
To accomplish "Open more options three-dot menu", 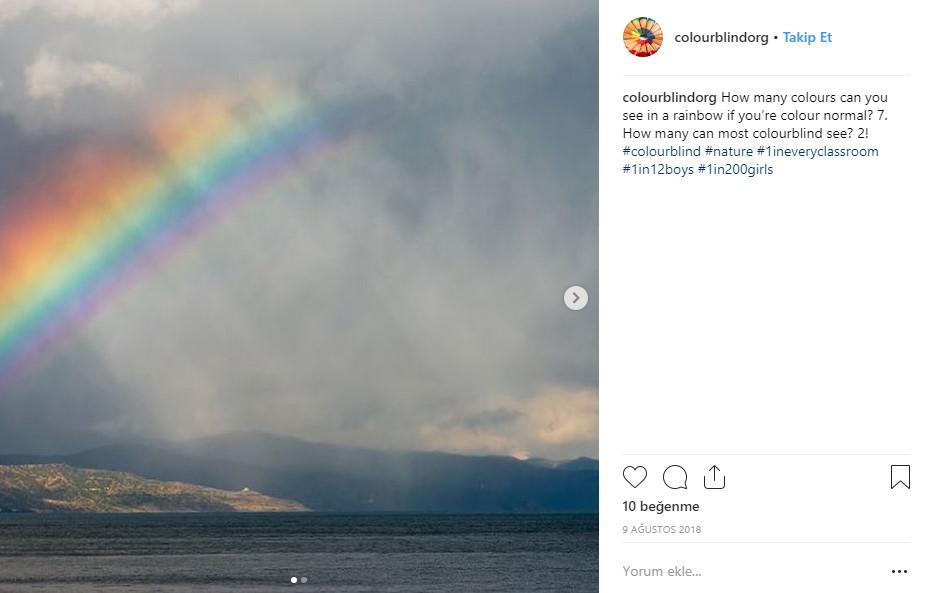I will 899,571.
